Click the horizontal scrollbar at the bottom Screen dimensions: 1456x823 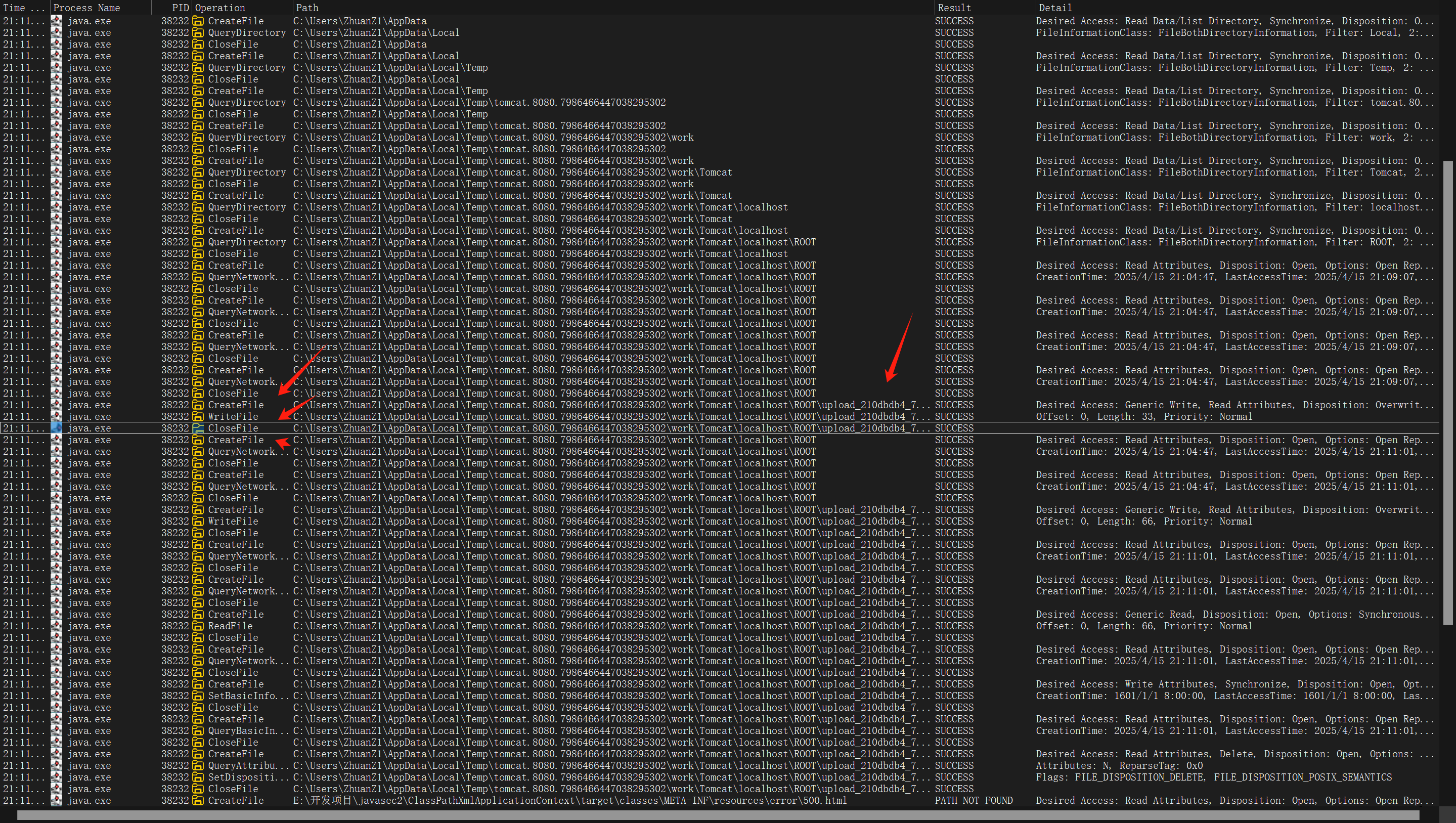pyautogui.click(x=718, y=815)
